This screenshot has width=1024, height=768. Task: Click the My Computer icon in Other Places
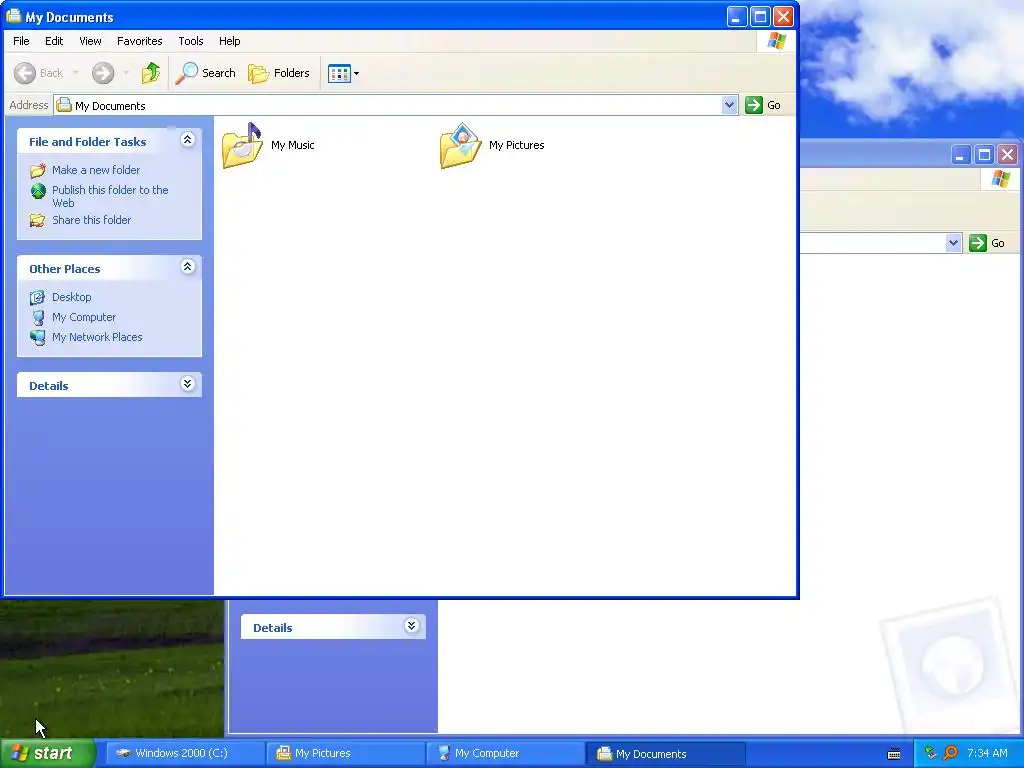coord(38,317)
